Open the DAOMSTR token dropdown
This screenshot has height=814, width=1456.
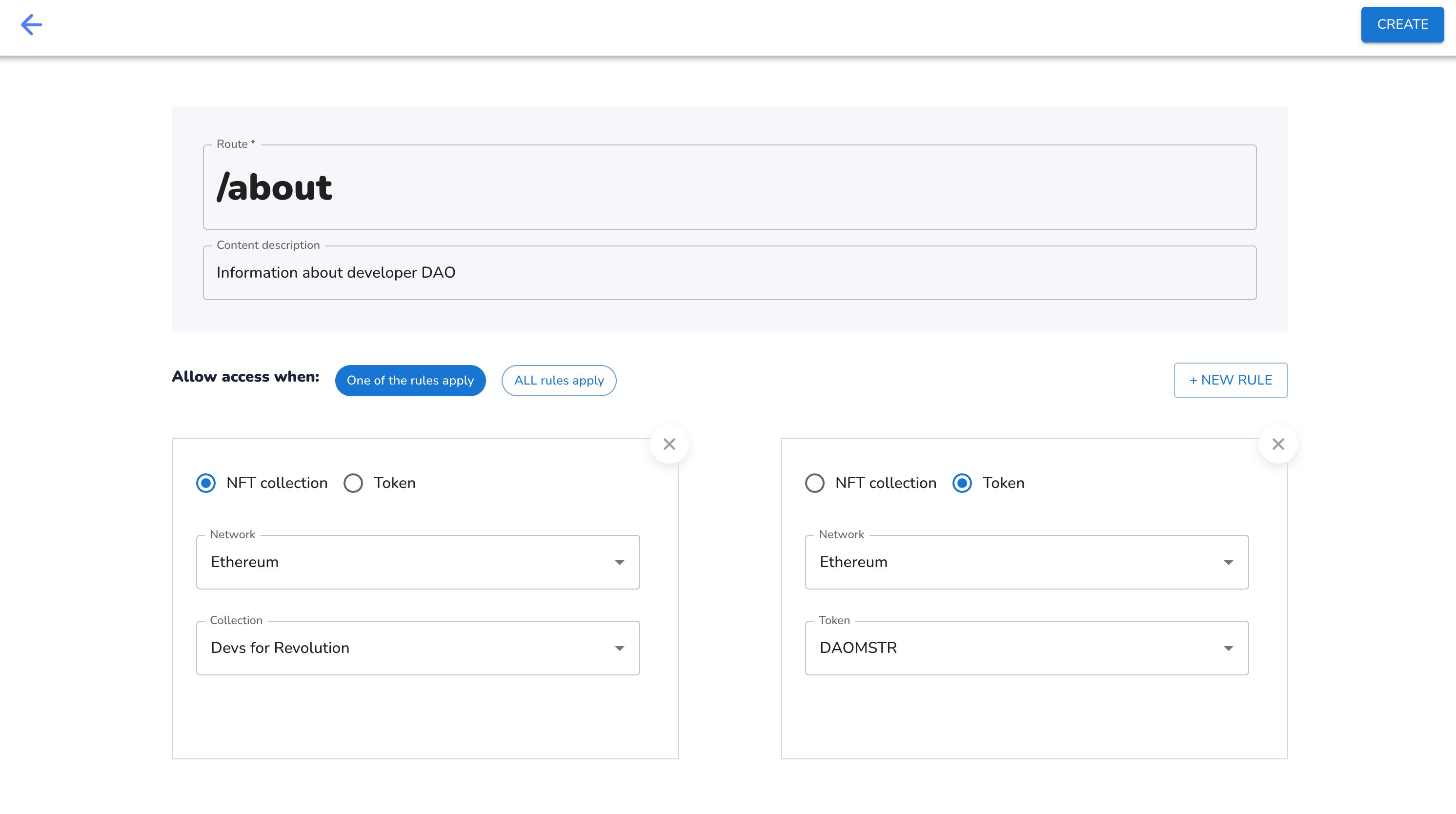coord(1027,648)
